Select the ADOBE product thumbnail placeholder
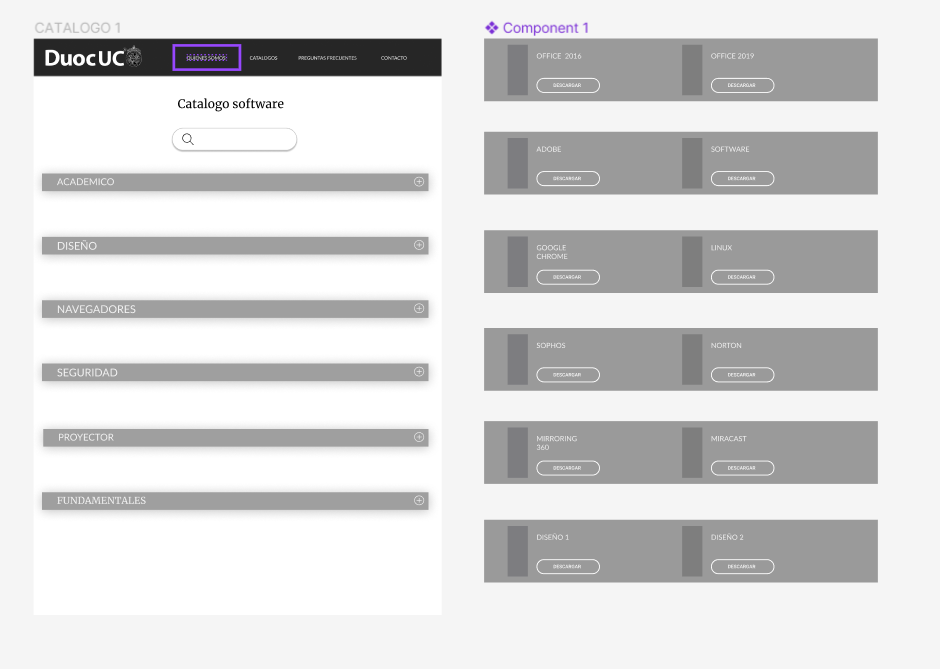Screen dimensions: 940x669 pyautogui.click(x=517, y=163)
